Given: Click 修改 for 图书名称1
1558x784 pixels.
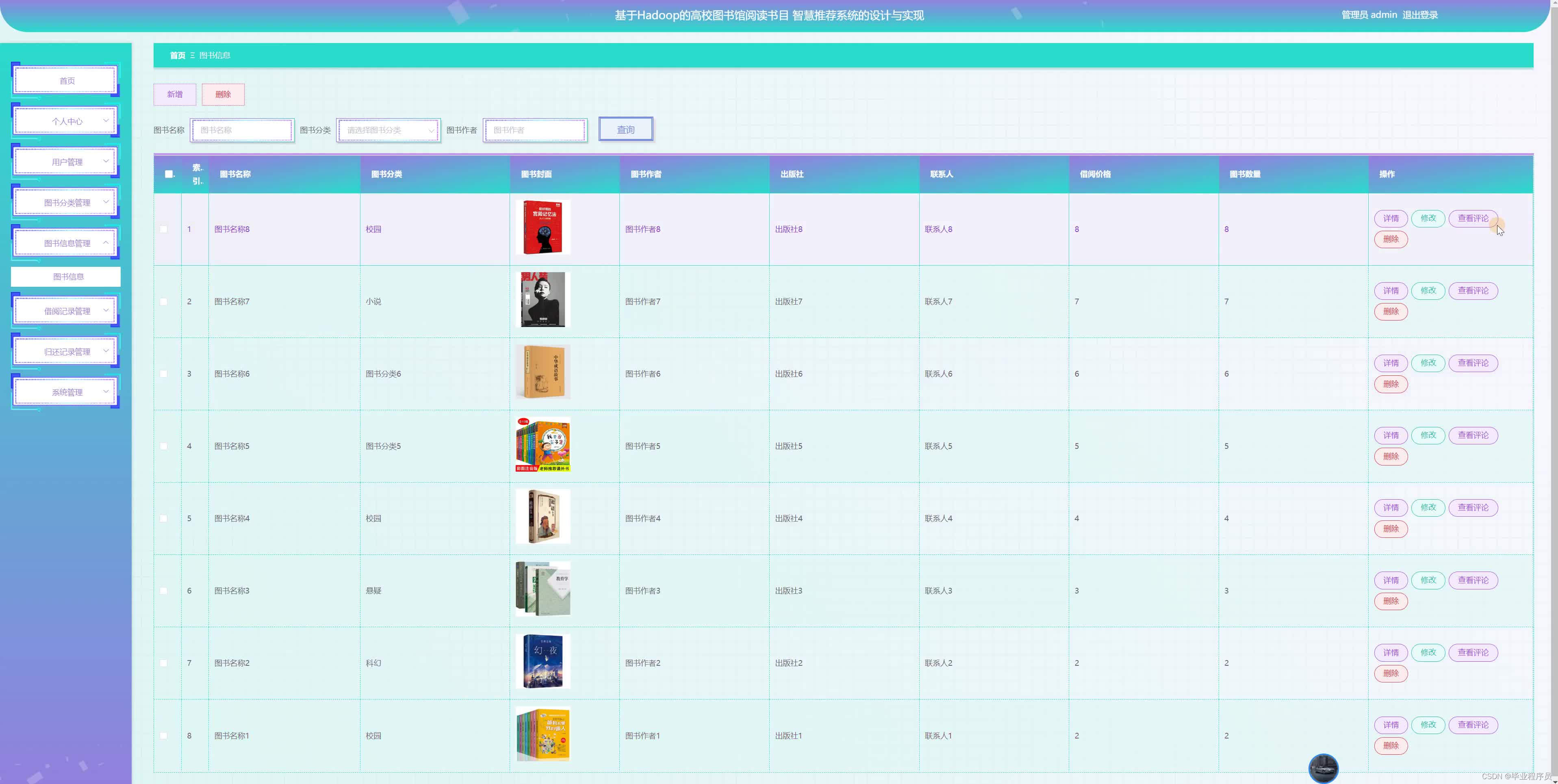Looking at the screenshot, I should [x=1428, y=725].
